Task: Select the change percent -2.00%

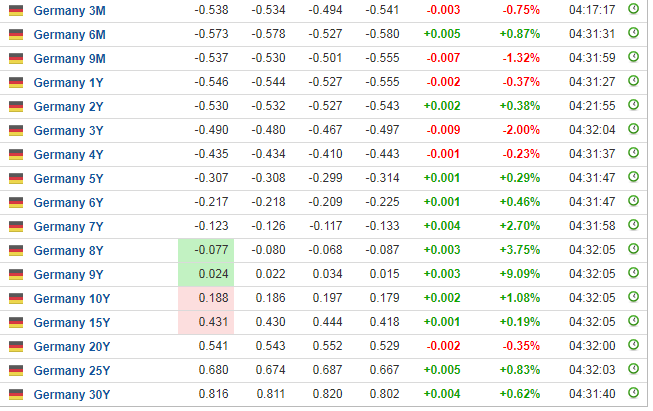Action: click(521, 130)
